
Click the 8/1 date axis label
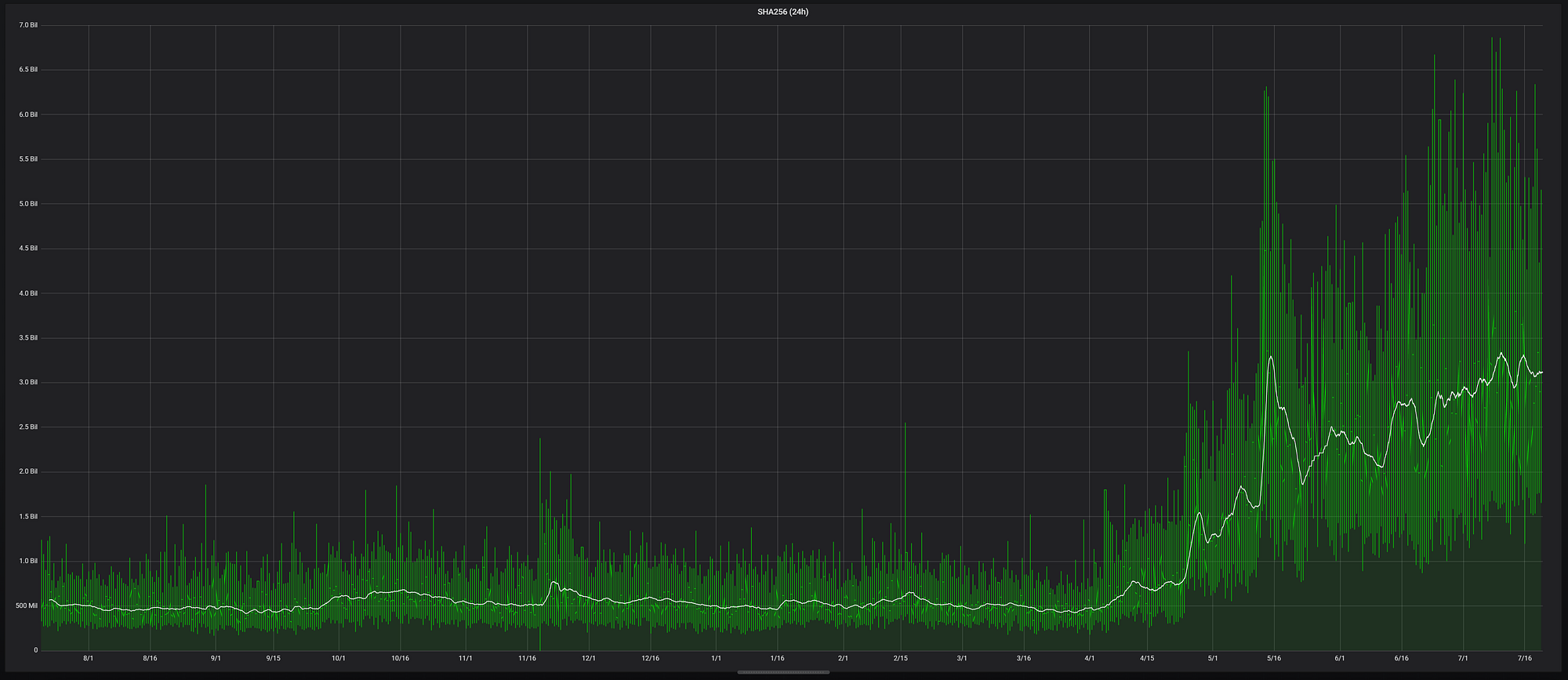[89, 658]
